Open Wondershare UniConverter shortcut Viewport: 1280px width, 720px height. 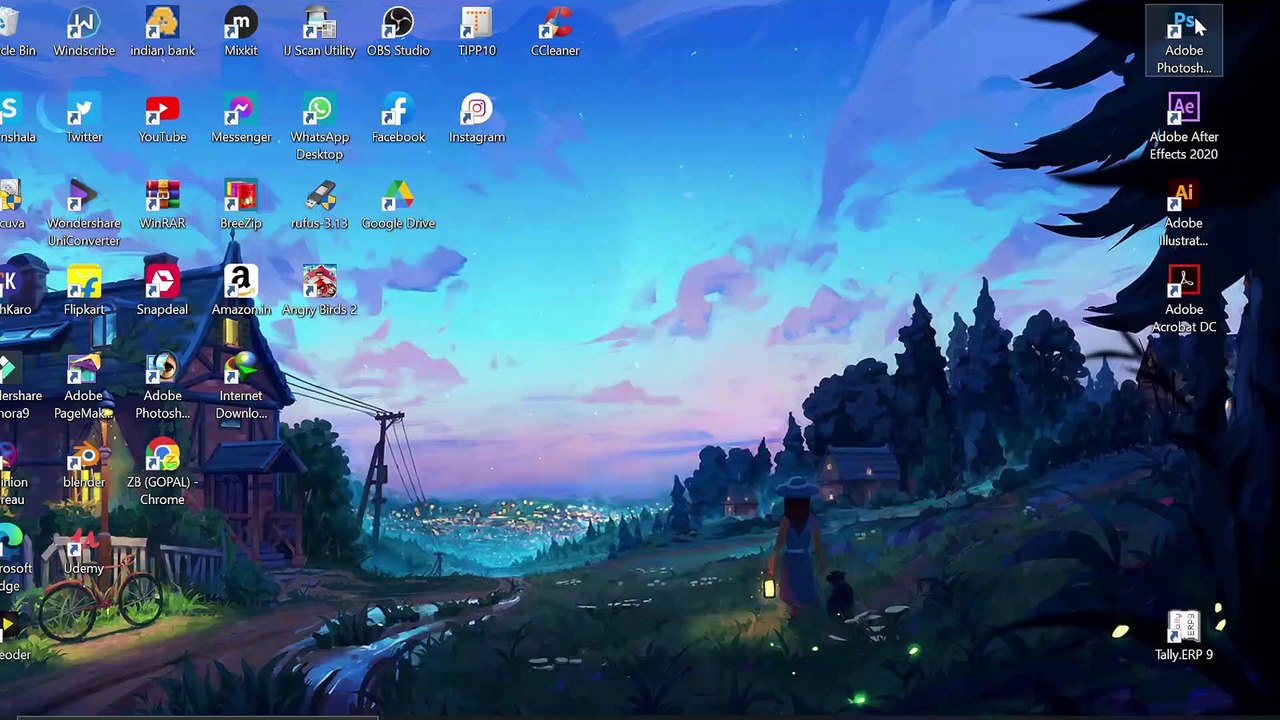pyautogui.click(x=84, y=214)
